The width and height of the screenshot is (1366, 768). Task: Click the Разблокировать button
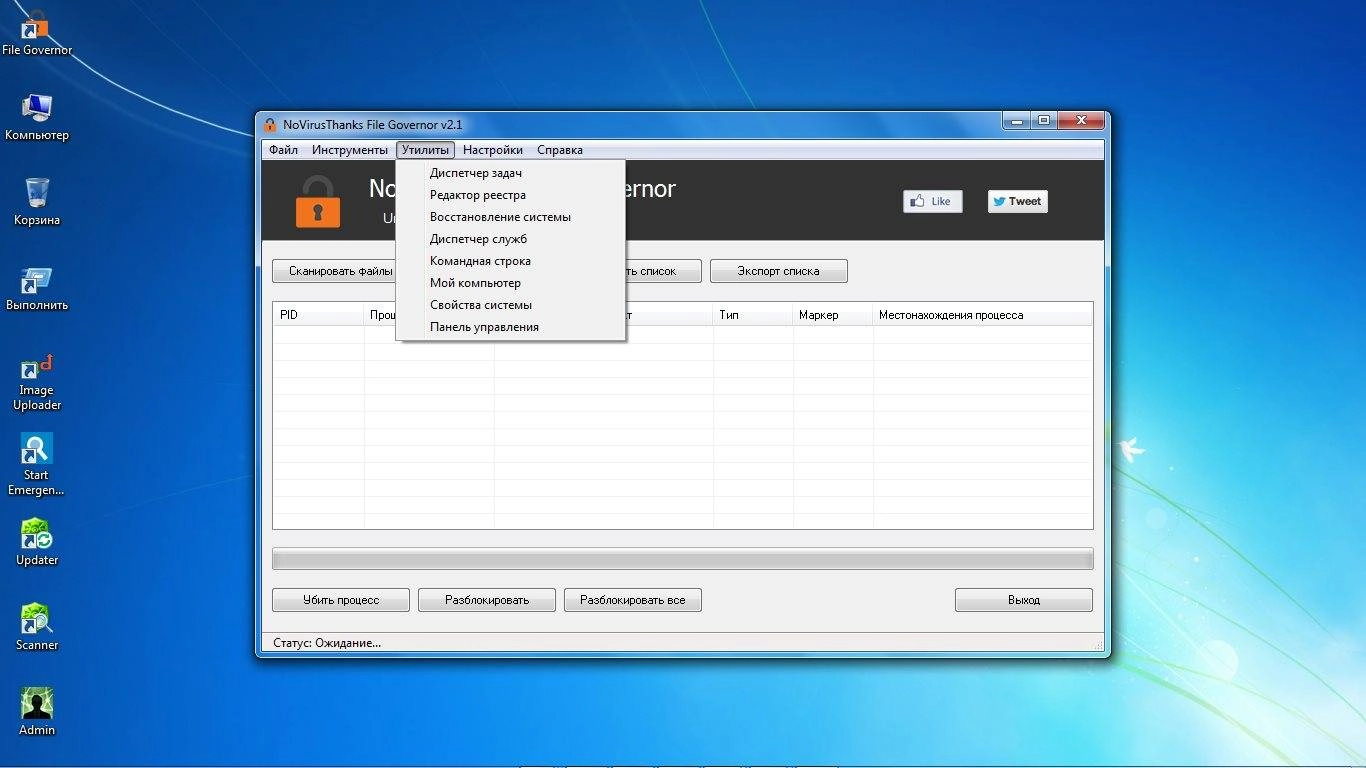tap(487, 600)
